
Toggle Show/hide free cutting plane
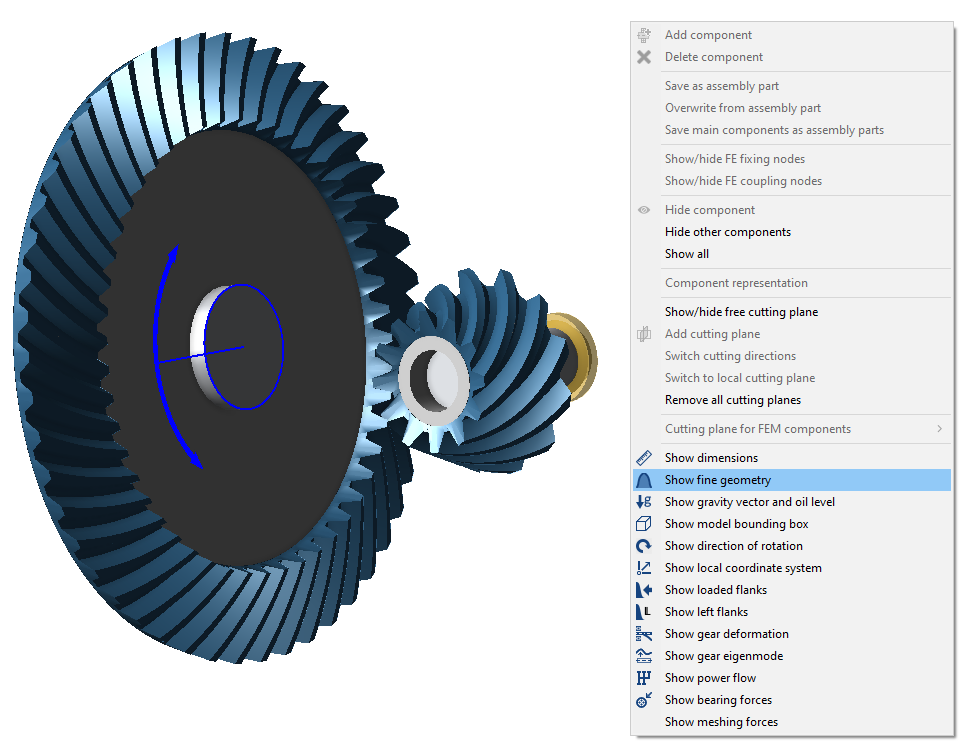pyautogui.click(x=741, y=312)
